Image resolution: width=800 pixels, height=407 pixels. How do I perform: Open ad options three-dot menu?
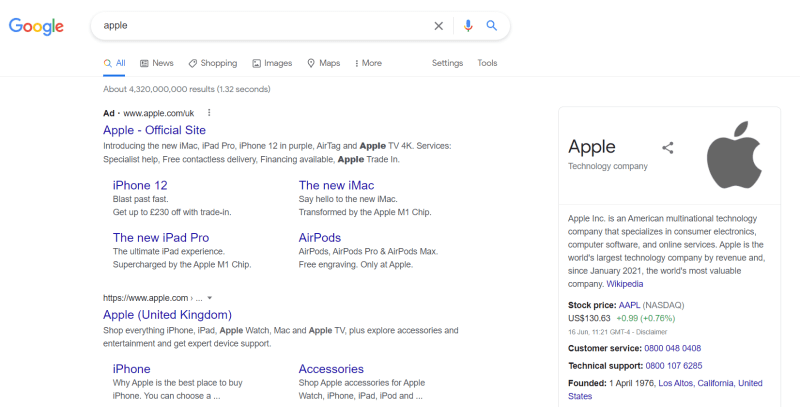209,113
